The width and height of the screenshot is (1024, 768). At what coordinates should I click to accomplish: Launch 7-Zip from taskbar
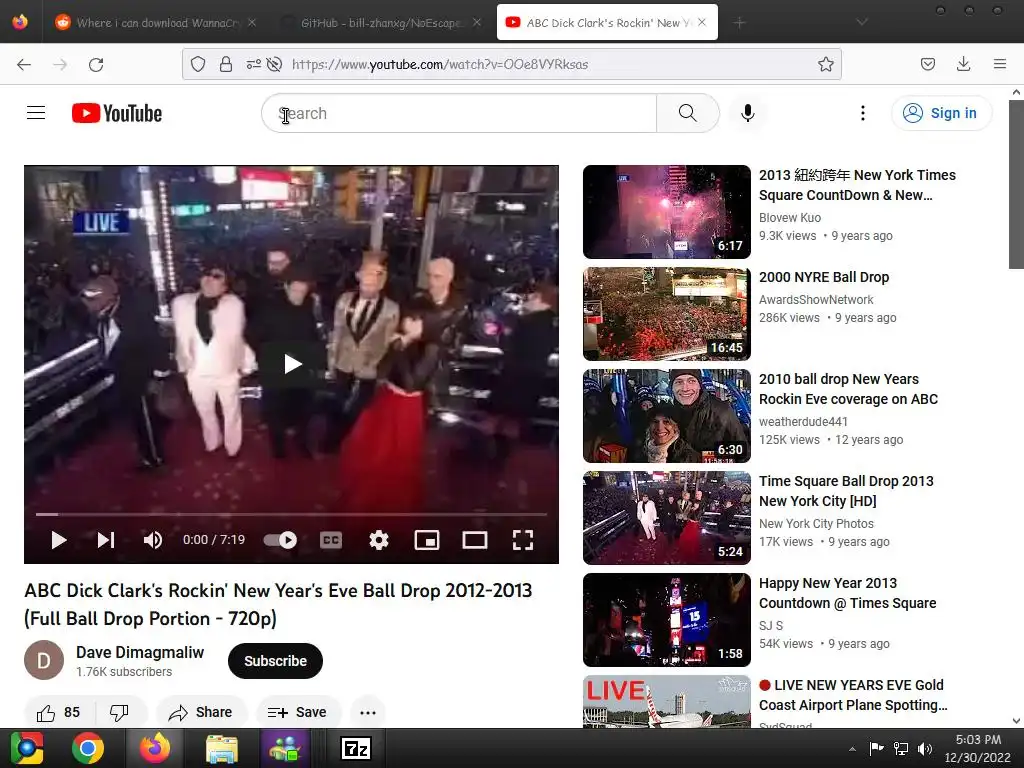click(x=356, y=748)
